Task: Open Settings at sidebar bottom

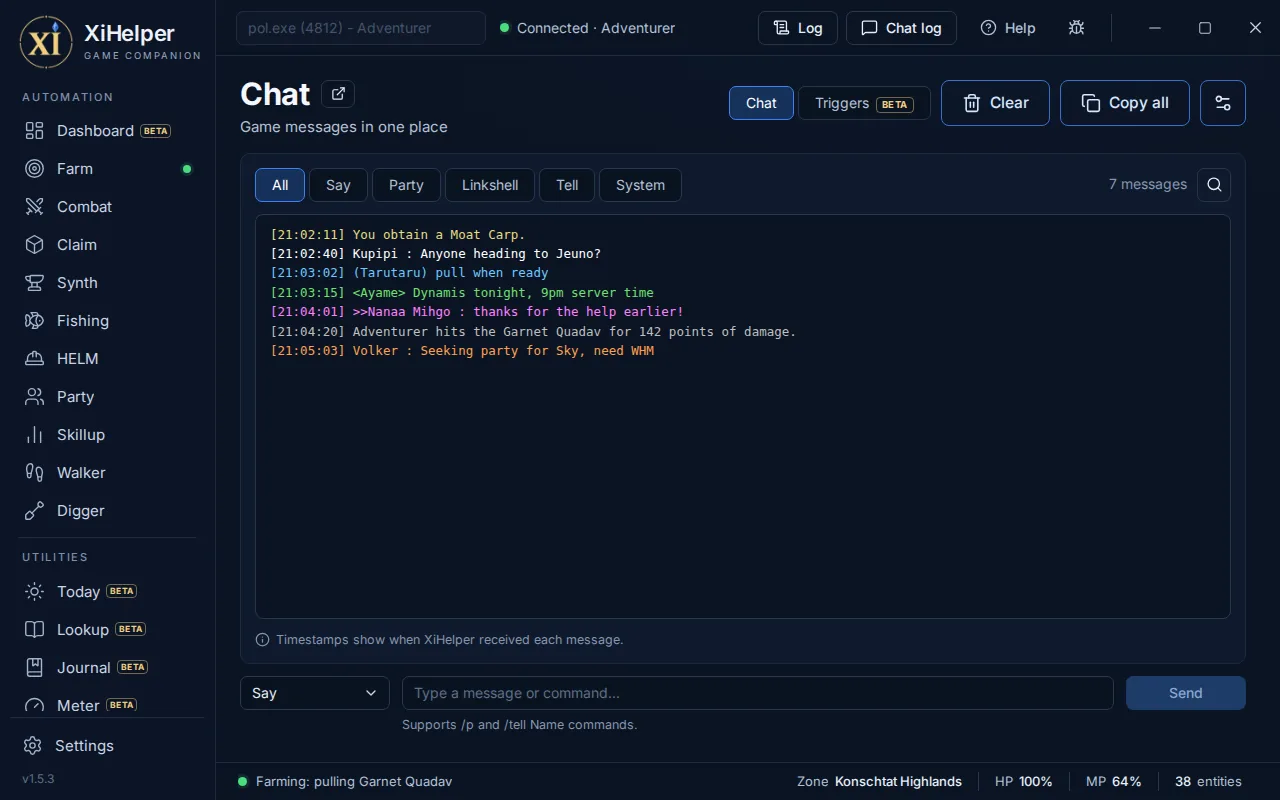Action: (x=107, y=746)
